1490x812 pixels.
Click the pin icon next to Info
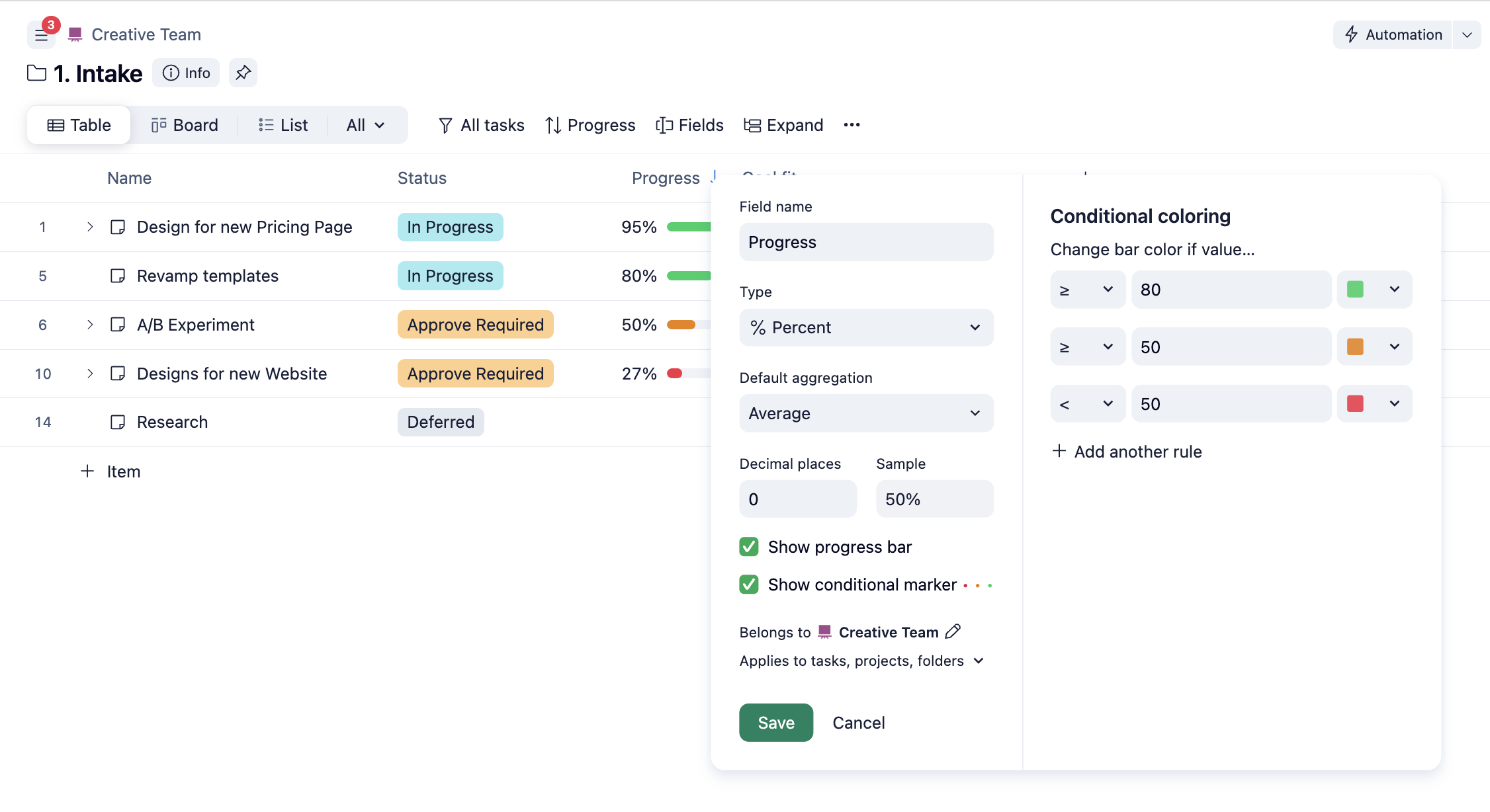[243, 73]
